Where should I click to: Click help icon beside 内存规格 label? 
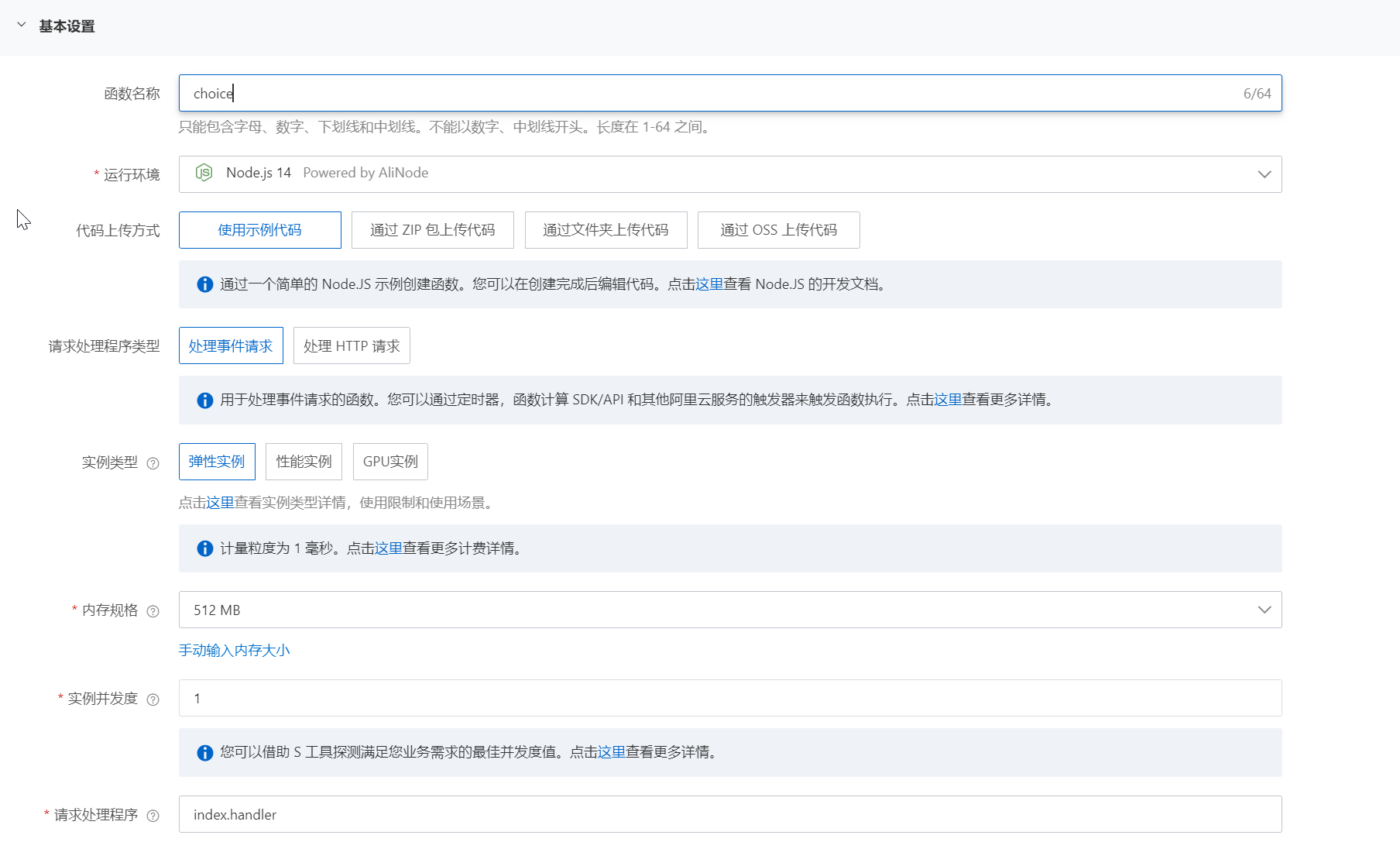[153, 611]
